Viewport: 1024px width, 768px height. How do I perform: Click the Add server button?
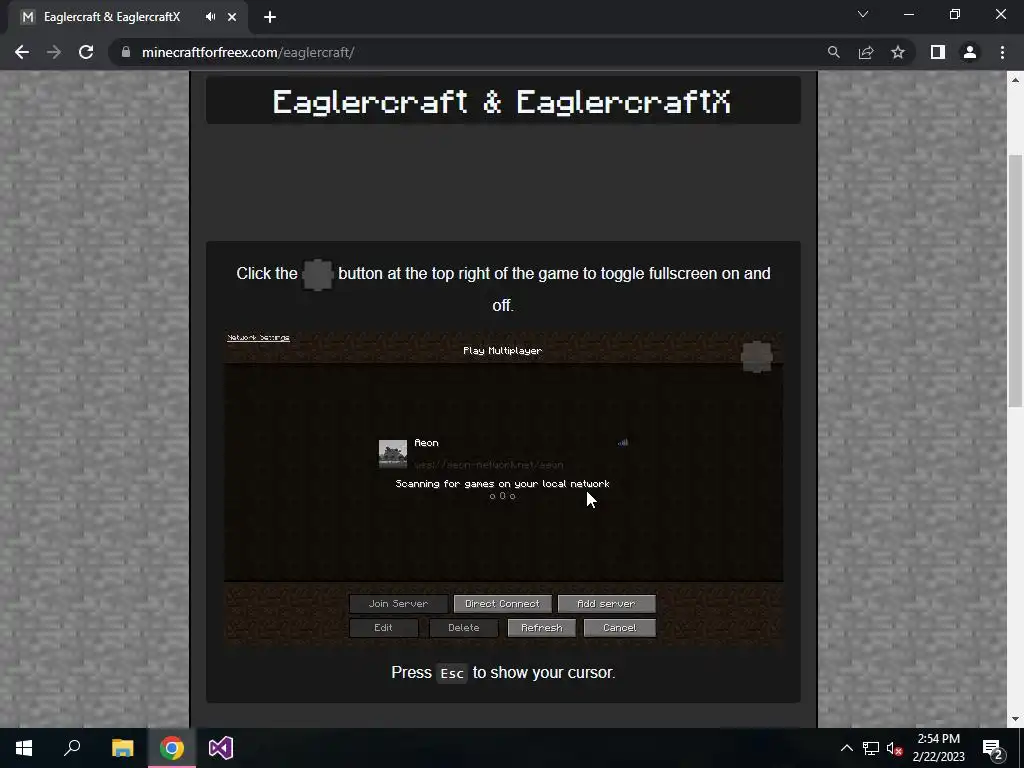pos(606,603)
